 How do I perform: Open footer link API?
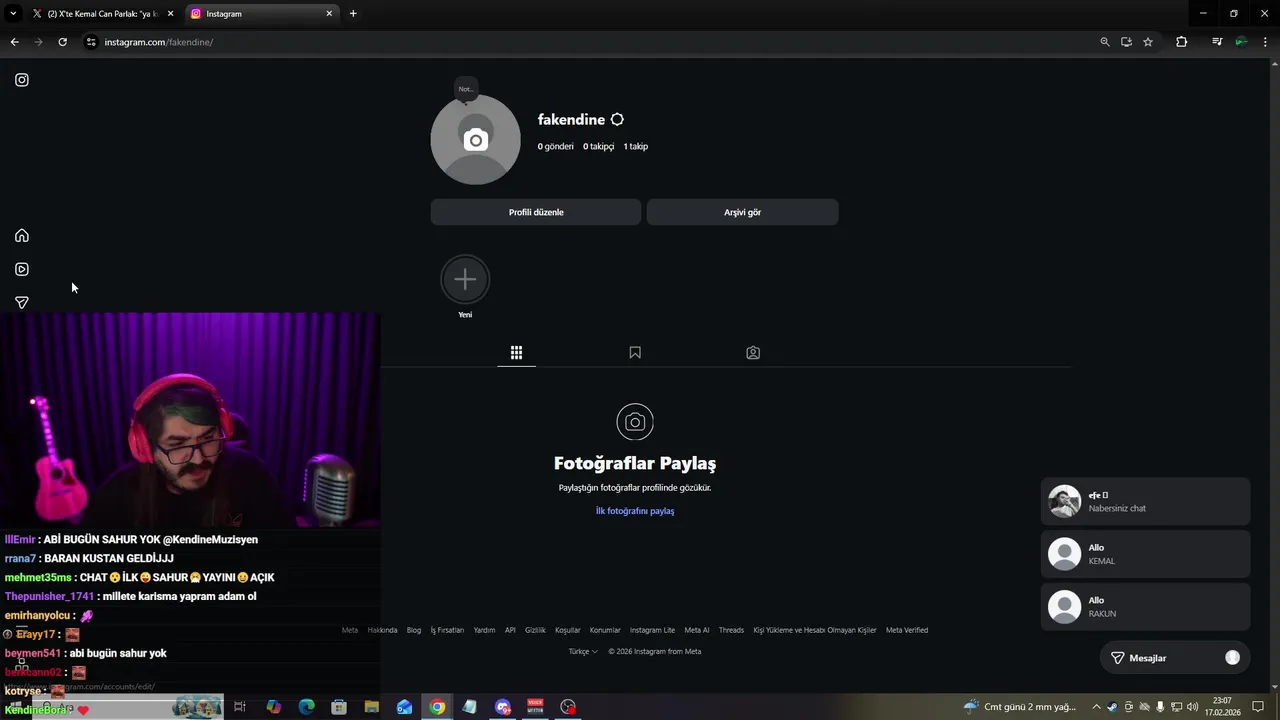(x=510, y=630)
